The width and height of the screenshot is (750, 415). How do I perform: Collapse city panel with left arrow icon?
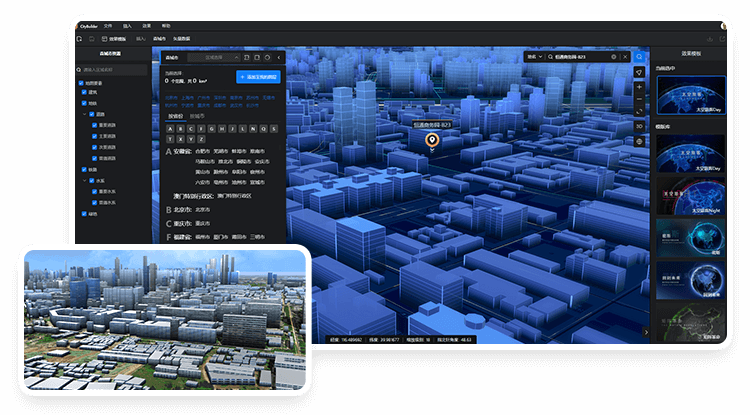279,58
